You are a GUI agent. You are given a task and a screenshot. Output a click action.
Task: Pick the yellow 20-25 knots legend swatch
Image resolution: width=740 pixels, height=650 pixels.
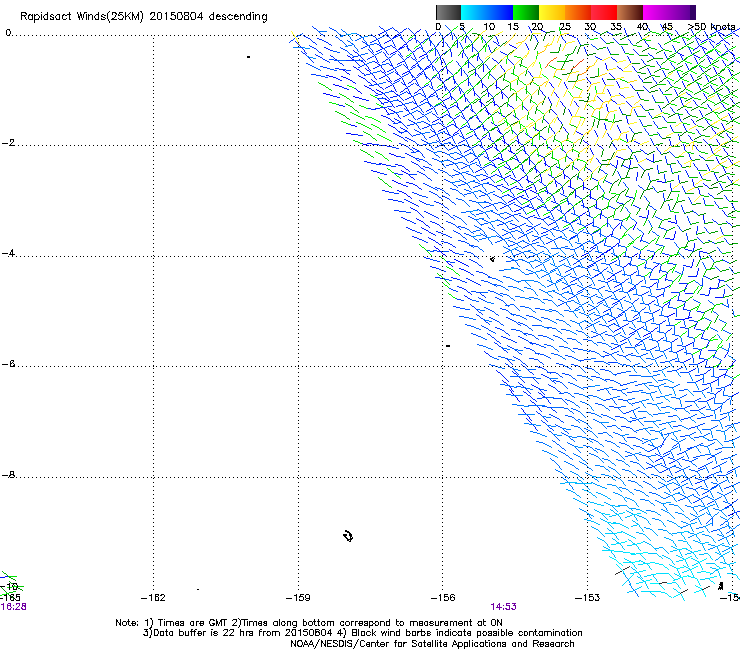click(552, 12)
